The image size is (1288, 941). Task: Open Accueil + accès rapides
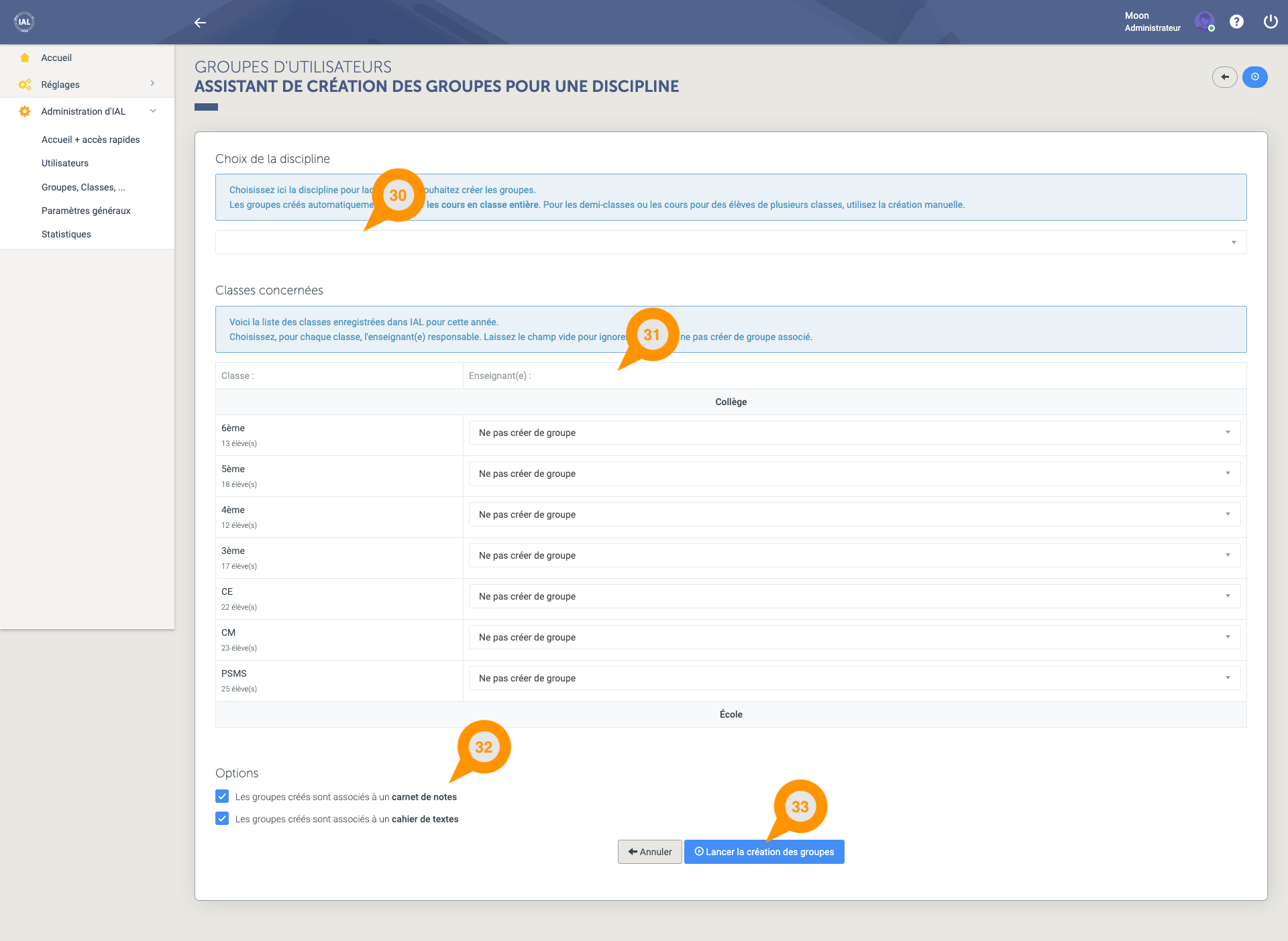coord(91,140)
